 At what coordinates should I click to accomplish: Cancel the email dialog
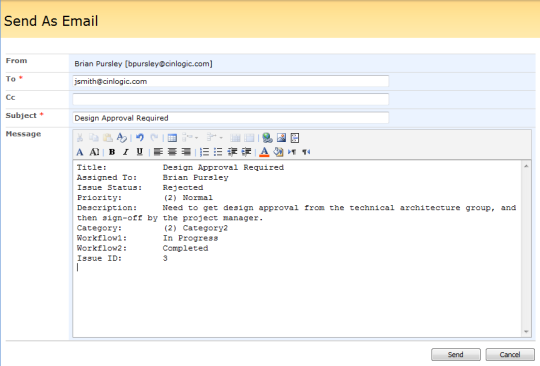pyautogui.click(x=510, y=354)
